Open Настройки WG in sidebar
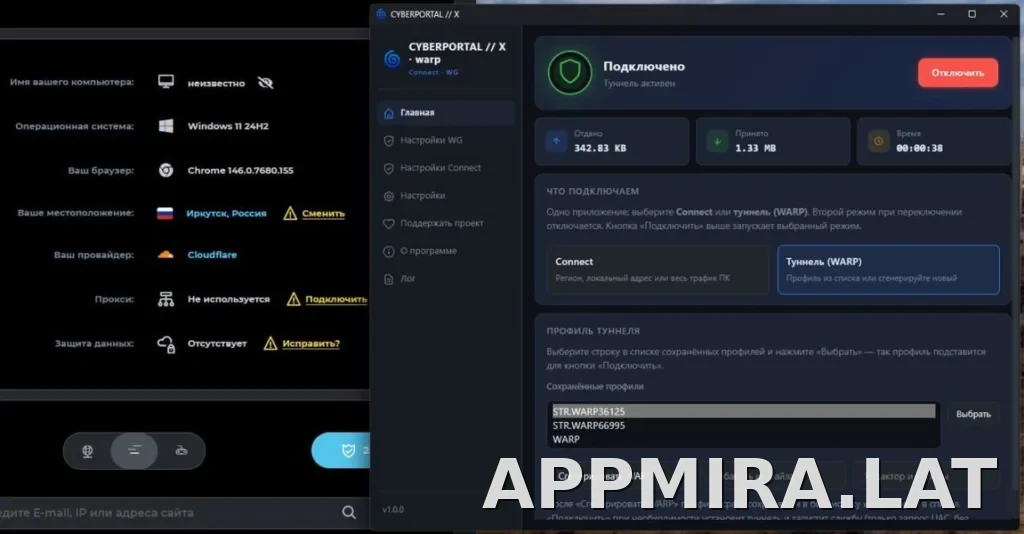 pos(446,140)
